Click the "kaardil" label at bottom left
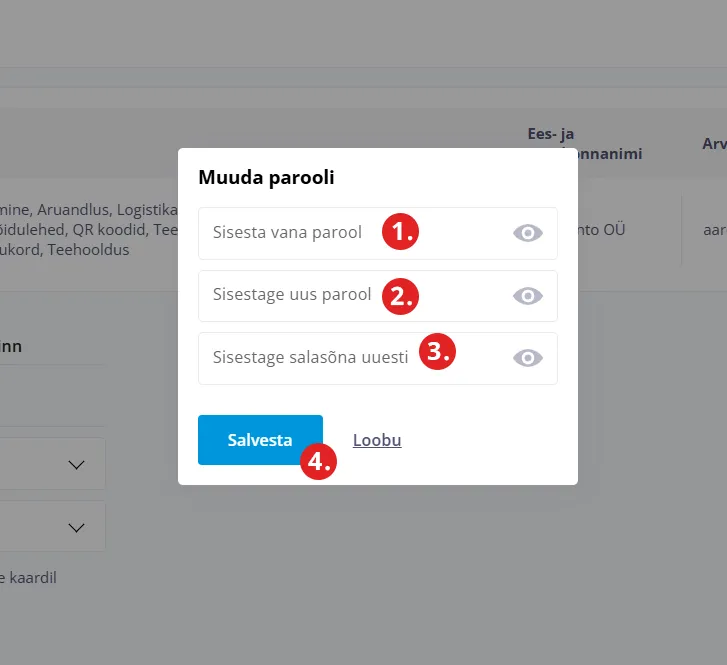 point(35,577)
